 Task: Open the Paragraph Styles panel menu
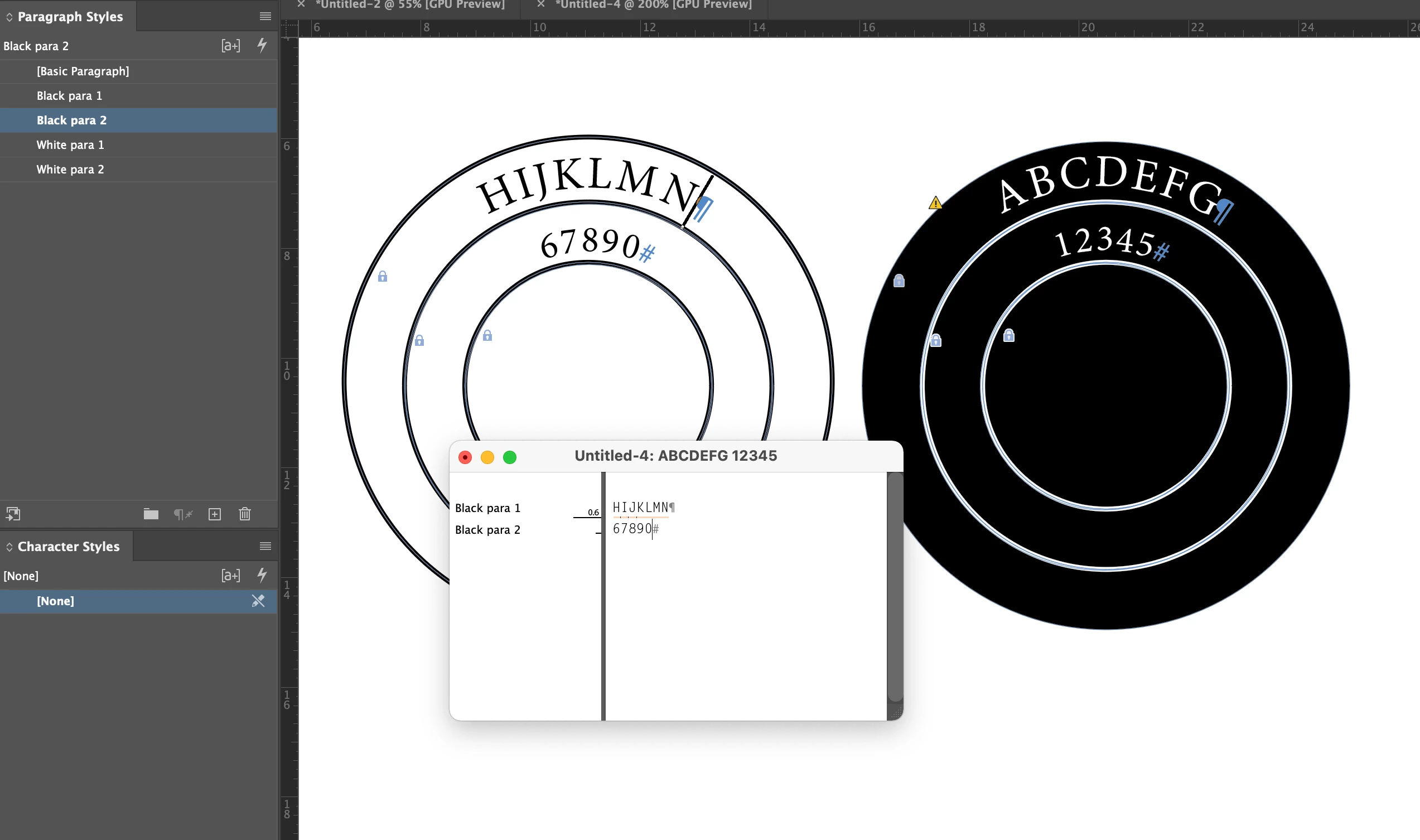pyautogui.click(x=265, y=16)
